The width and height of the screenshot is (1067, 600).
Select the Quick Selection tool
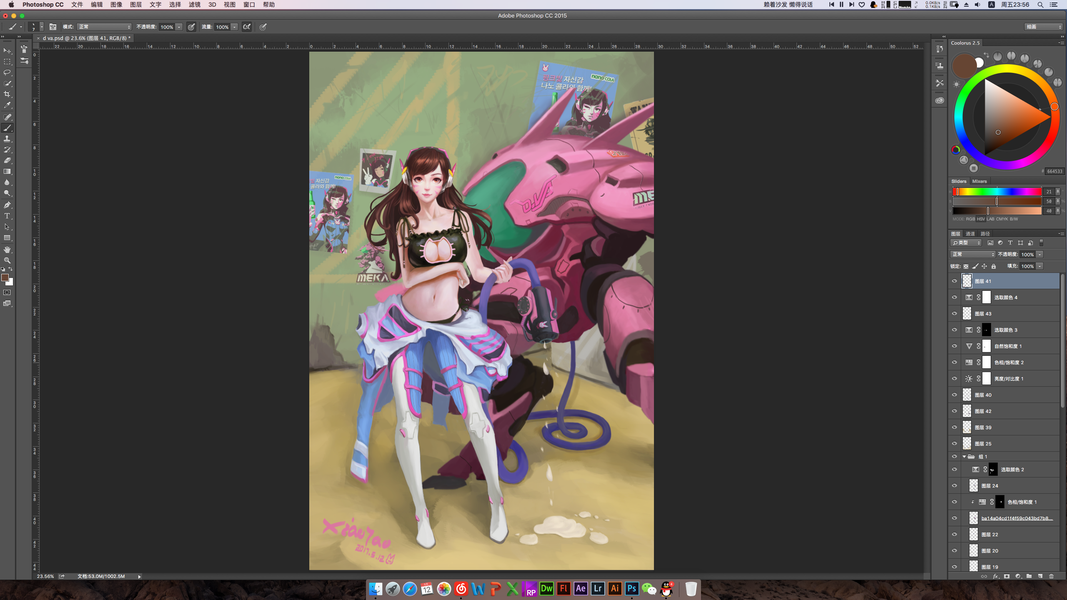pyautogui.click(x=7, y=83)
